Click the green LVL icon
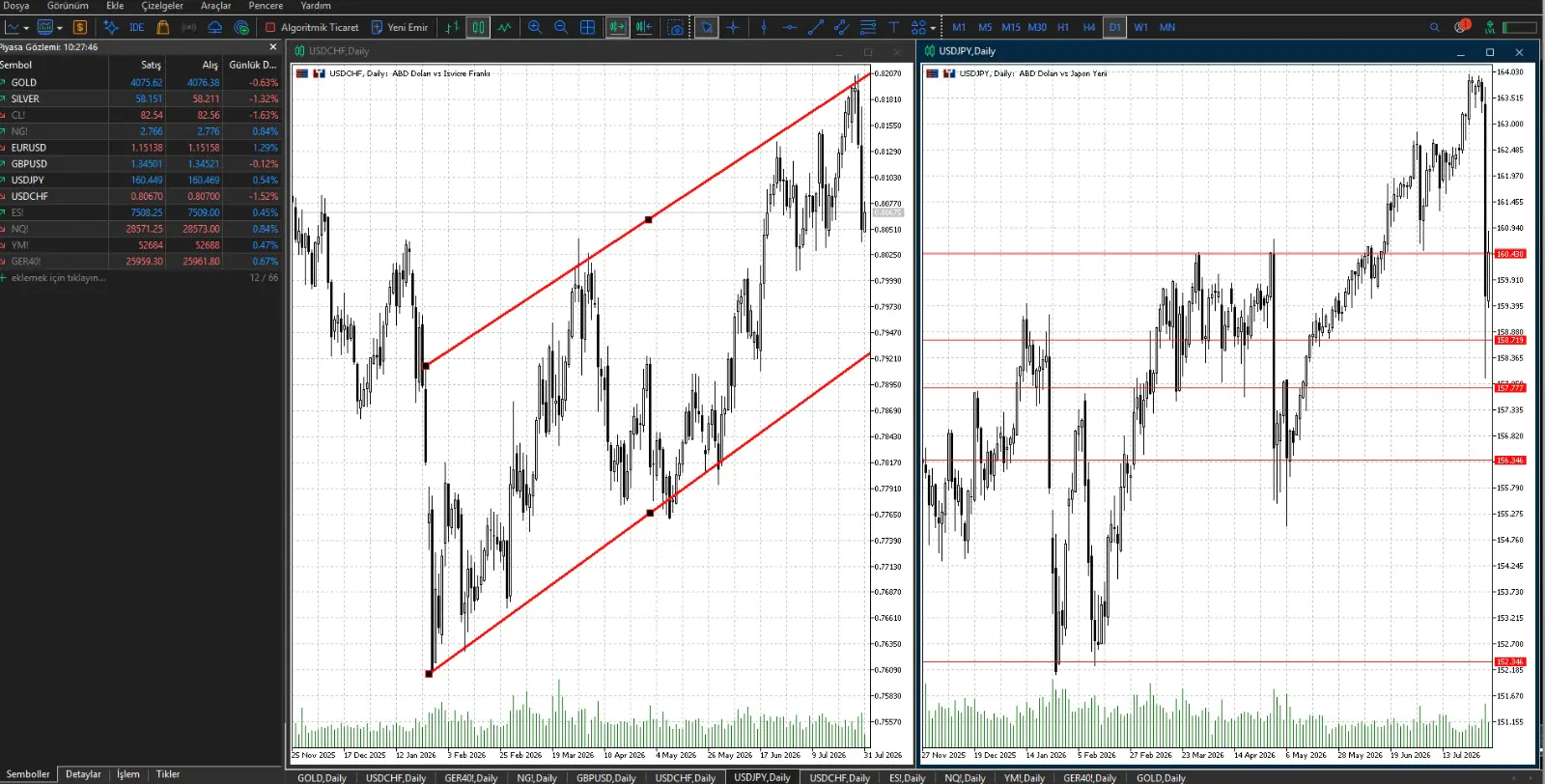 [x=1490, y=27]
